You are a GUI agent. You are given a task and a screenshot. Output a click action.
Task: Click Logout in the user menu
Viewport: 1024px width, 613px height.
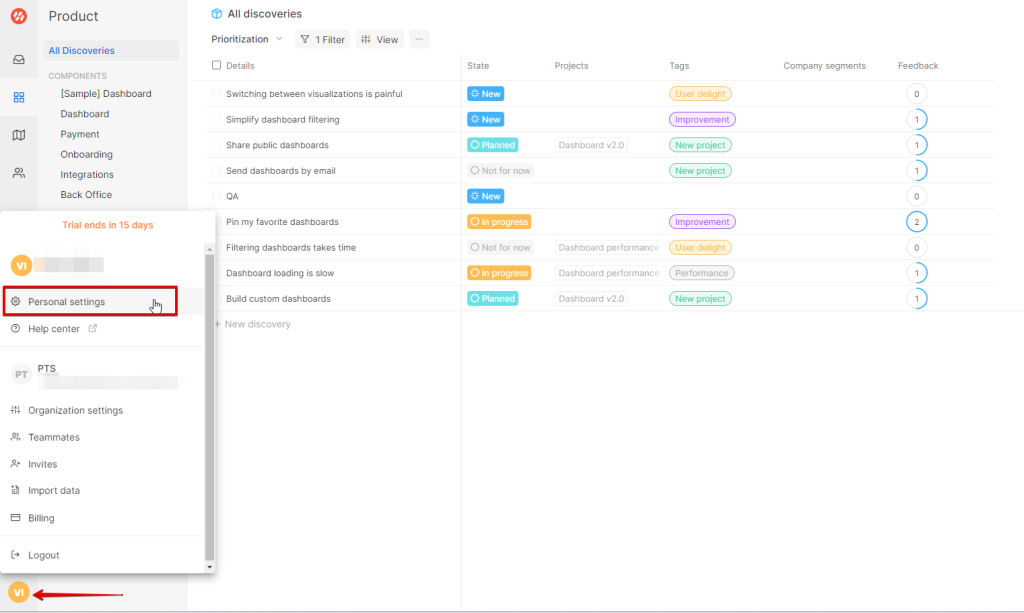tap(43, 555)
